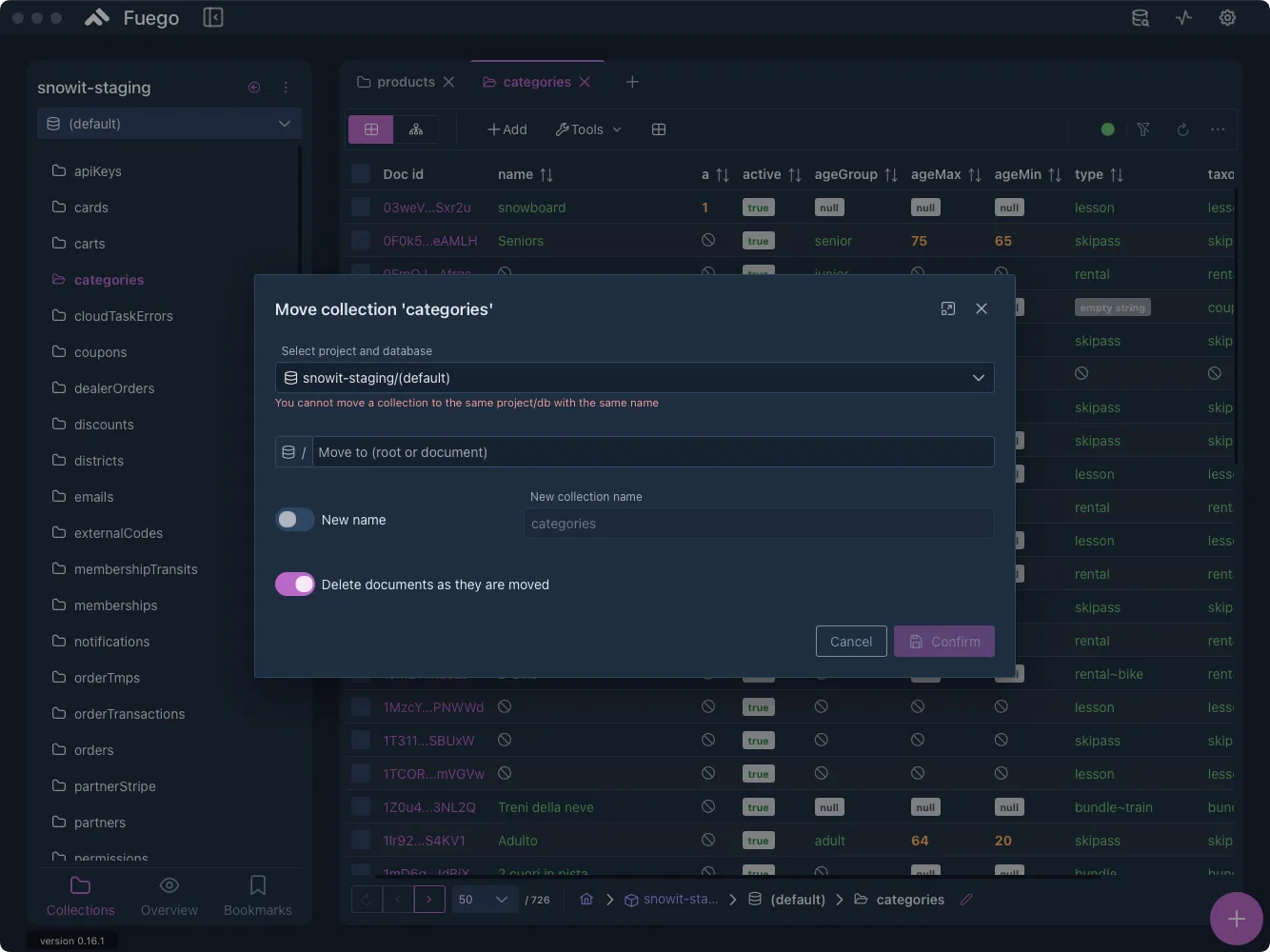Check the row checkbox for 1T311...SBUxW
The width and height of the screenshot is (1270, 952).
coord(361,740)
